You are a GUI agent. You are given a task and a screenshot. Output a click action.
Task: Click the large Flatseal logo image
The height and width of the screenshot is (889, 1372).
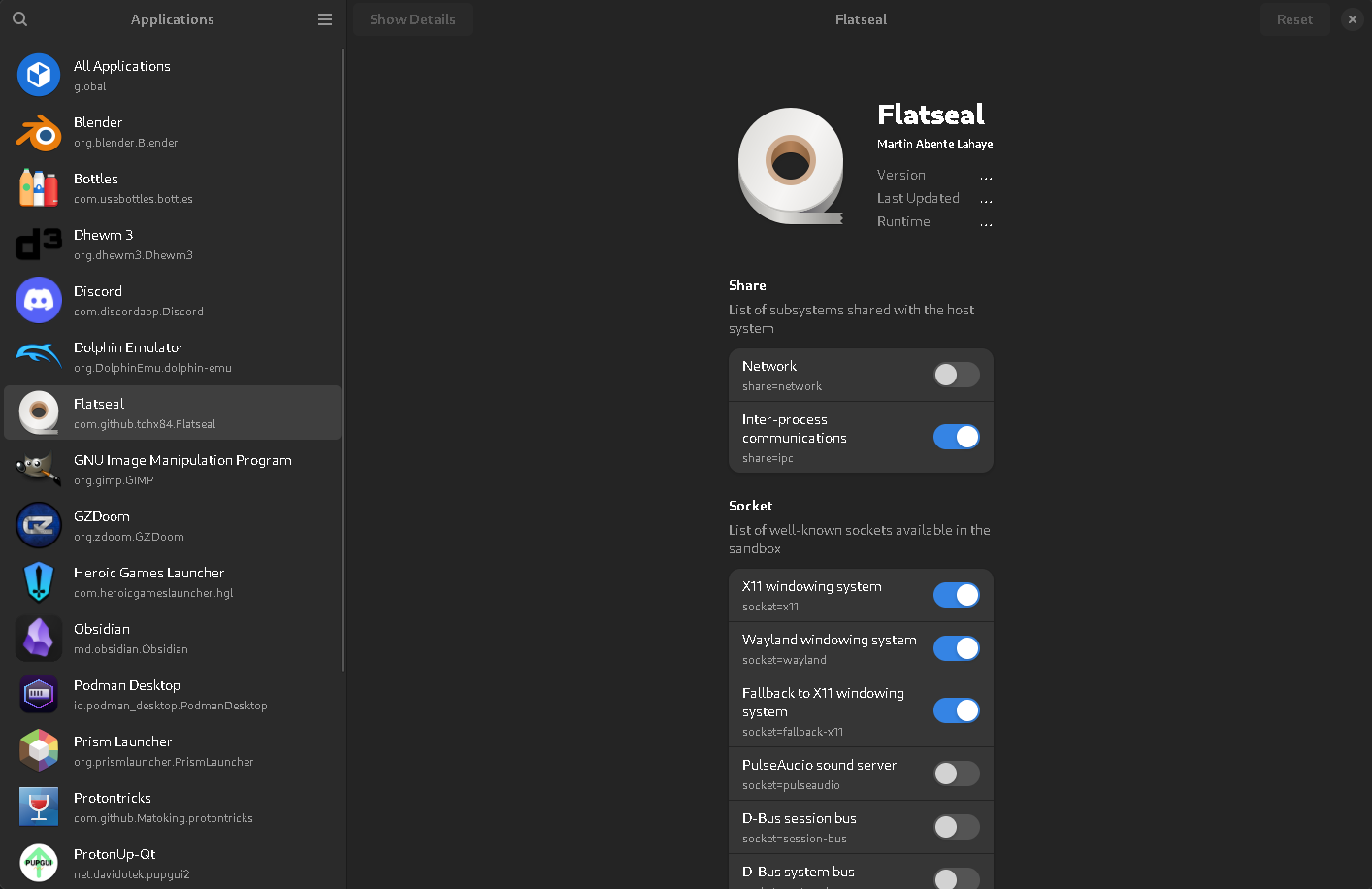[x=791, y=166]
